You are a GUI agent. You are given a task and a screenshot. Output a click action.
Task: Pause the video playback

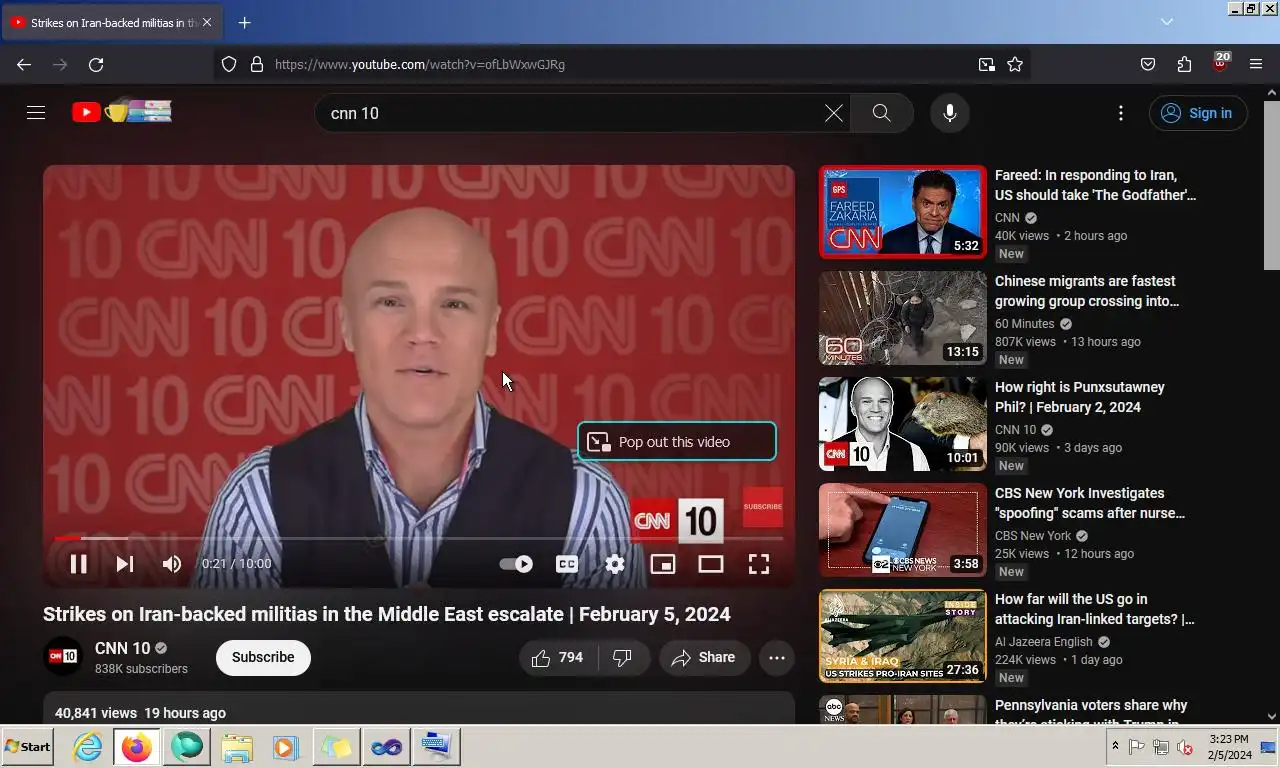[x=78, y=564]
